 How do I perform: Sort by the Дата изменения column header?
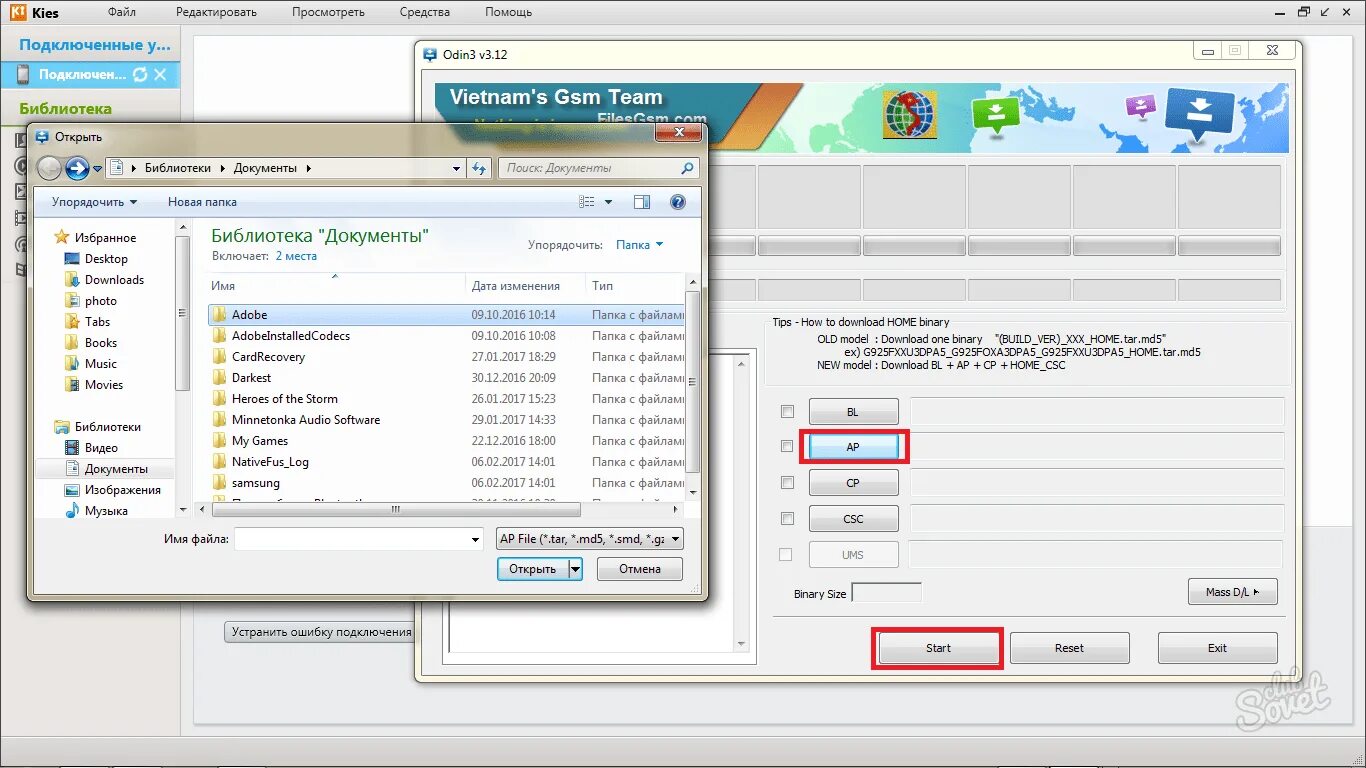(x=526, y=286)
